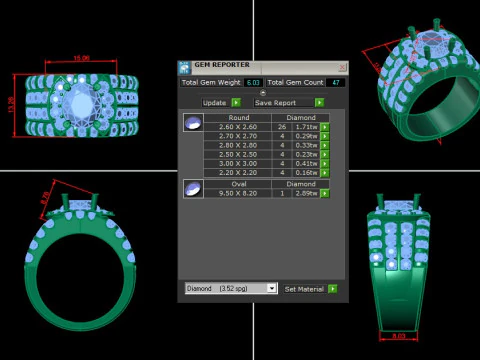The width and height of the screenshot is (480, 360).
Task: Click the 0.41tw weight cell
Action: click(306, 164)
